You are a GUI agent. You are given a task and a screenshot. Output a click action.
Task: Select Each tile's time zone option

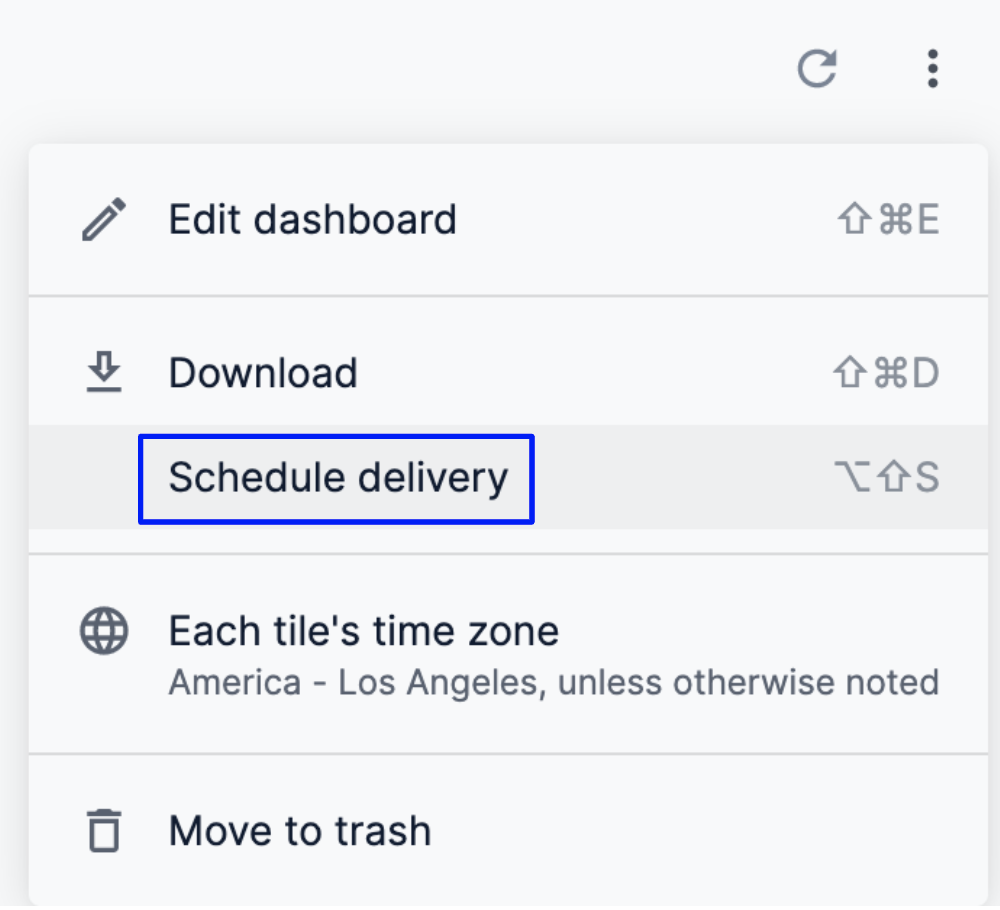(x=363, y=632)
